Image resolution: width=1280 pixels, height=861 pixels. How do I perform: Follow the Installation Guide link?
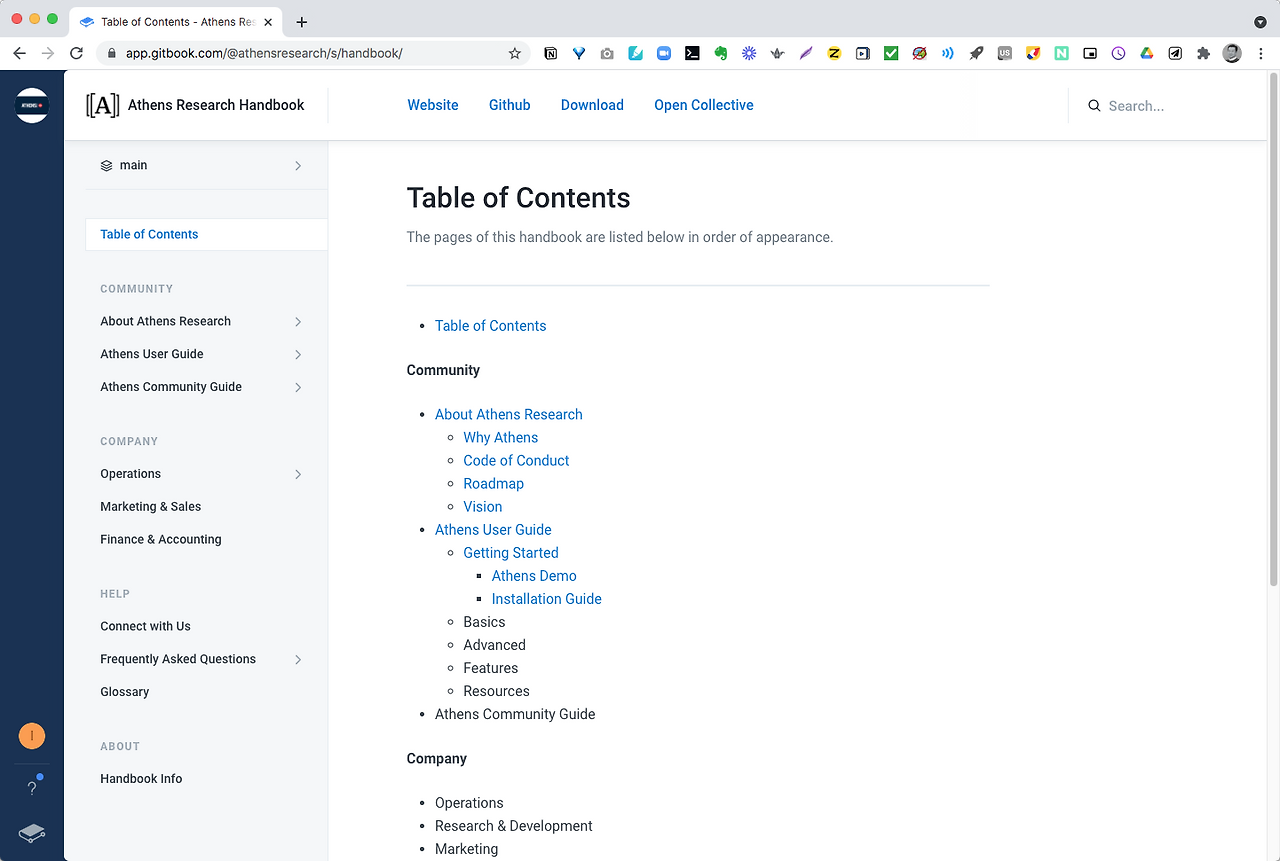pyautogui.click(x=547, y=598)
